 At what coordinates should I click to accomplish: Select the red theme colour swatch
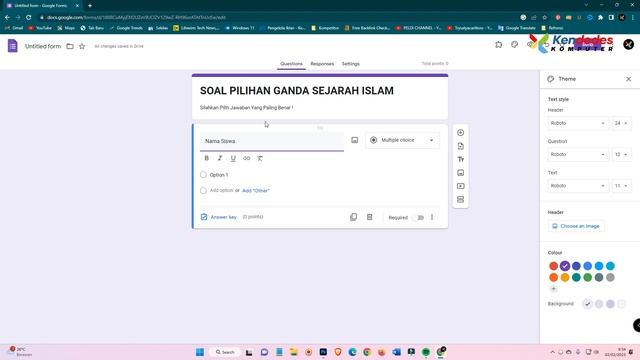tap(553, 266)
